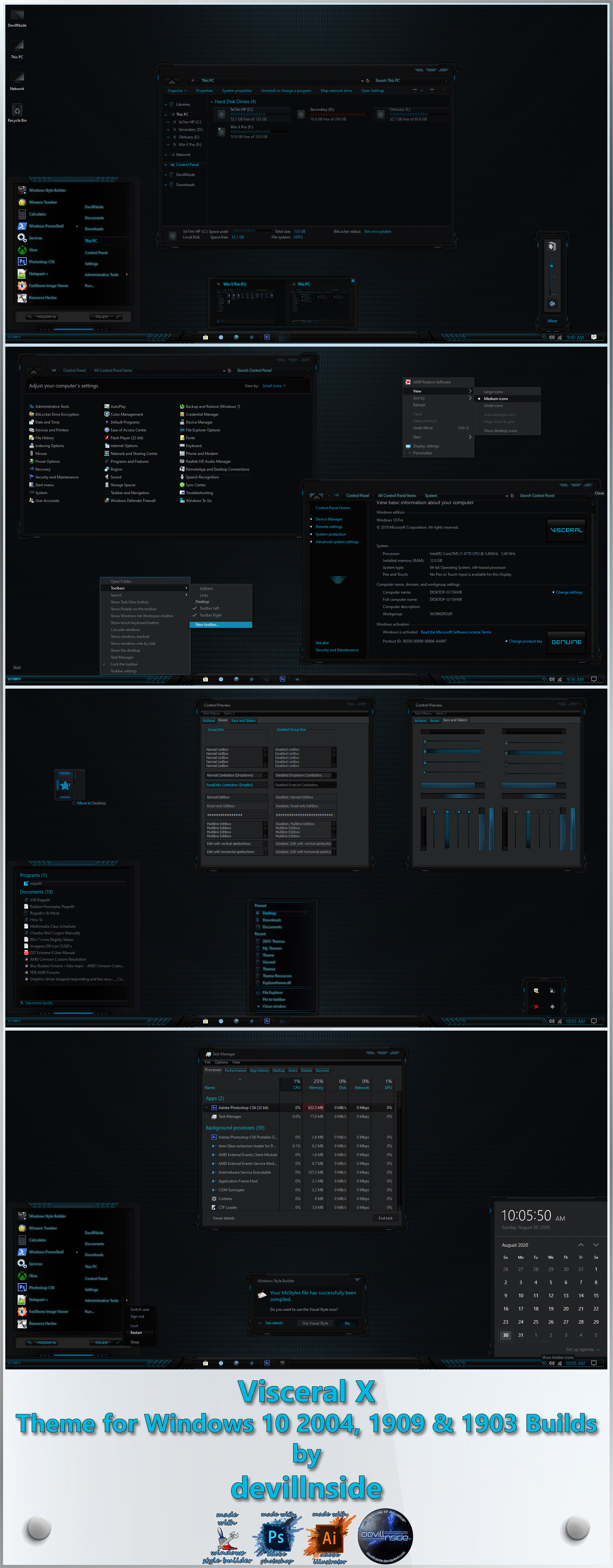
Task: Click the speaker mute icon in volume flyout
Action: 552,303
